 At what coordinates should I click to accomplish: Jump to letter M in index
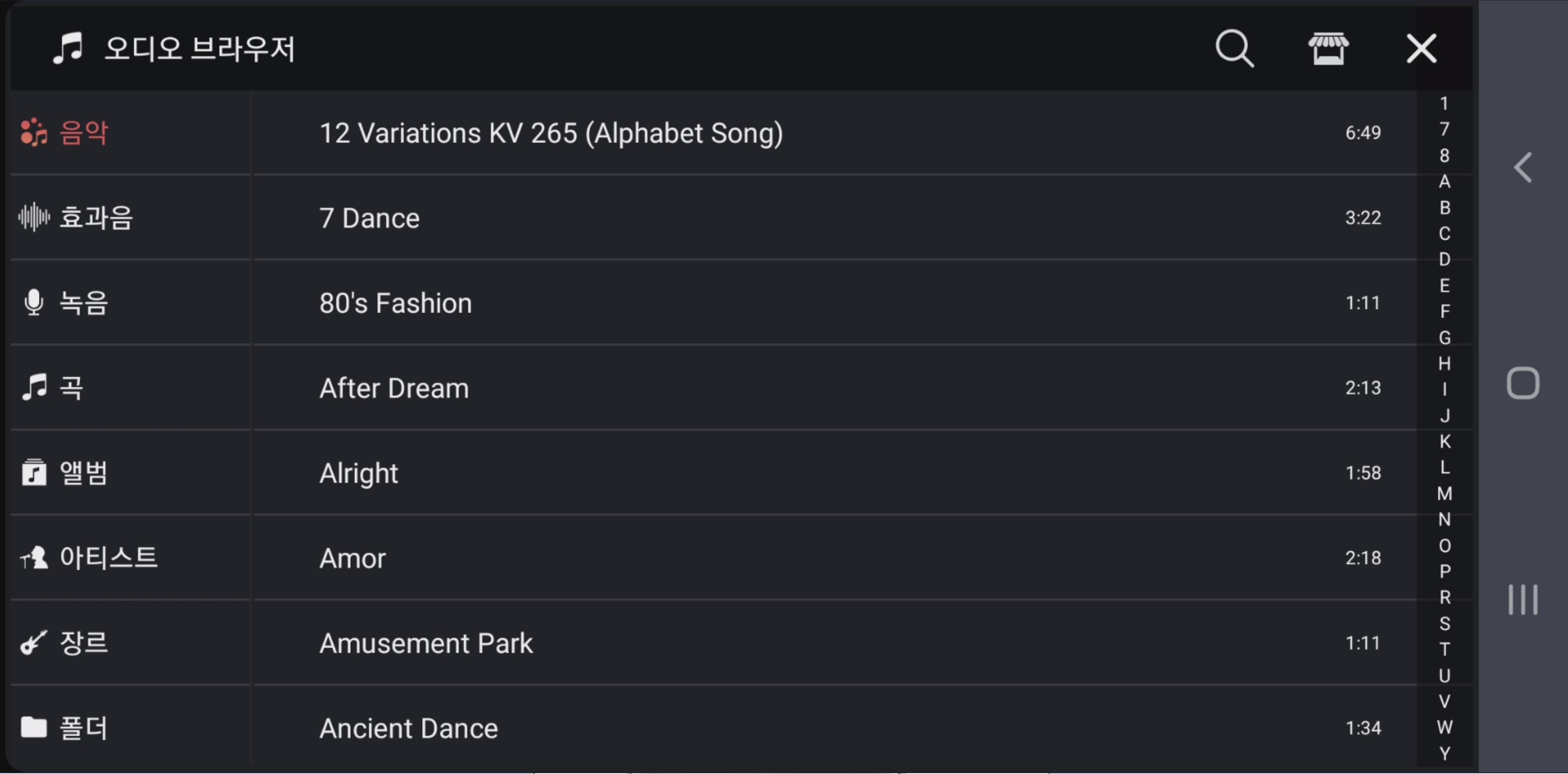tap(1444, 493)
